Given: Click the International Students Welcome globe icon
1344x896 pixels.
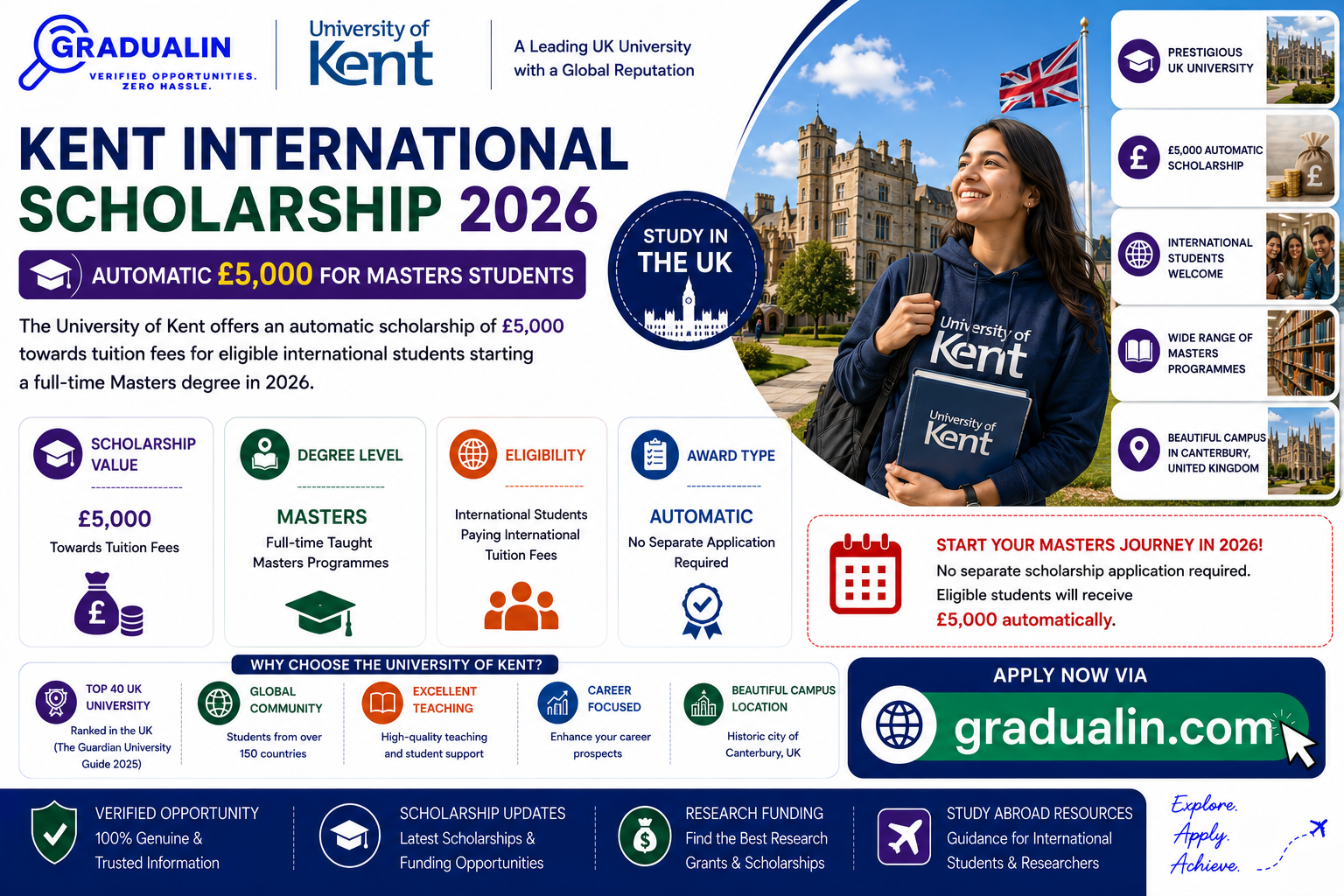Looking at the screenshot, I should pyautogui.click(x=1138, y=255).
